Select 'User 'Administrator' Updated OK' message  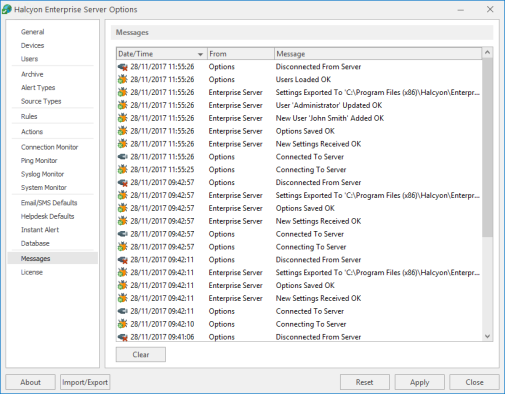tap(329, 105)
